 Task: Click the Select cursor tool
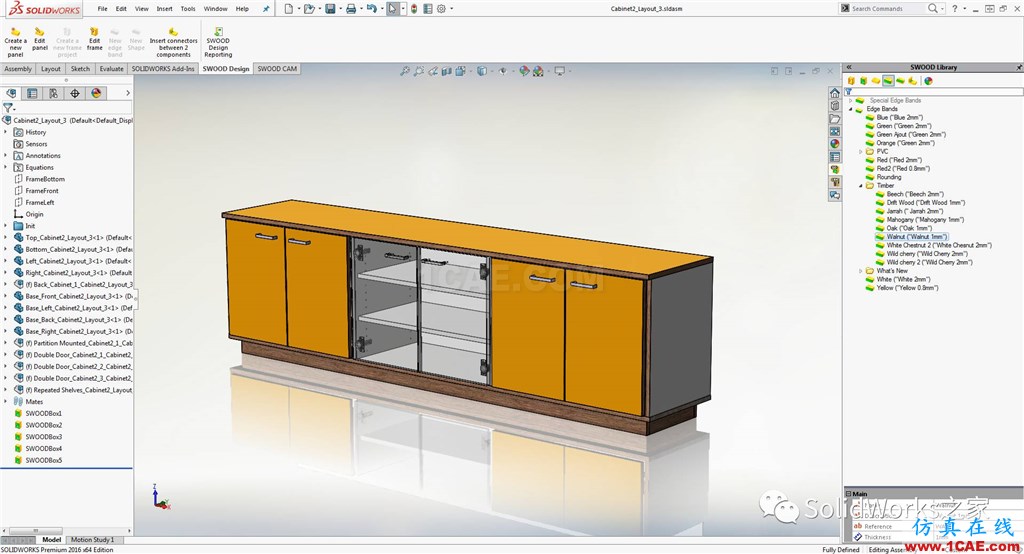click(392, 8)
